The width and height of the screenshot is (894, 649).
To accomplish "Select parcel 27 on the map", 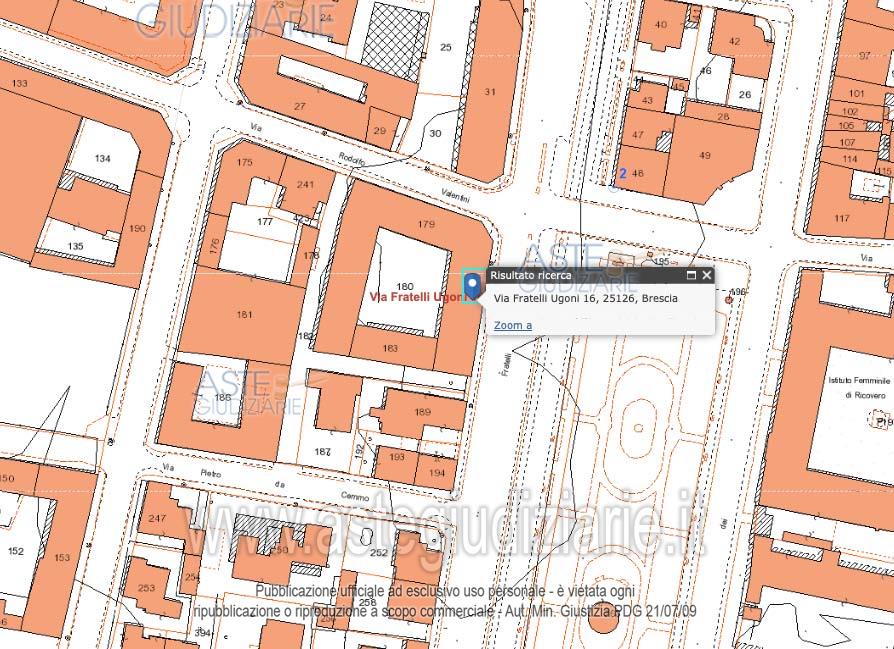I will tap(300, 106).
